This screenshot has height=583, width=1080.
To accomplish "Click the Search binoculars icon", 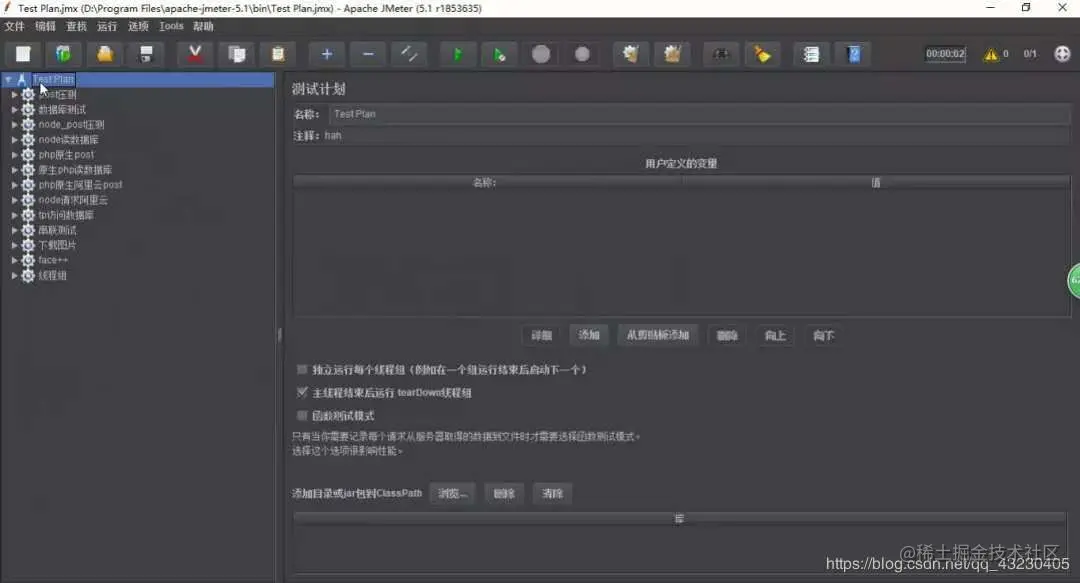I will [720, 54].
